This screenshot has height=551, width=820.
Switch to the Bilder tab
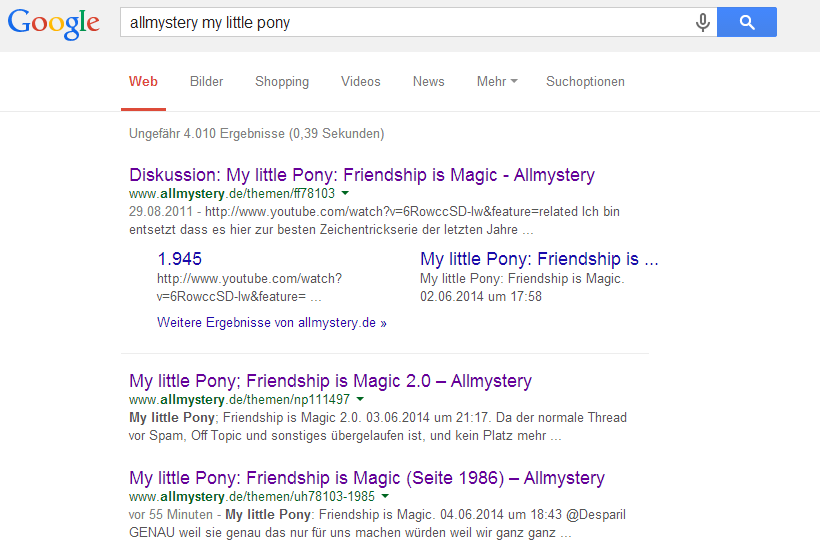[x=207, y=82]
